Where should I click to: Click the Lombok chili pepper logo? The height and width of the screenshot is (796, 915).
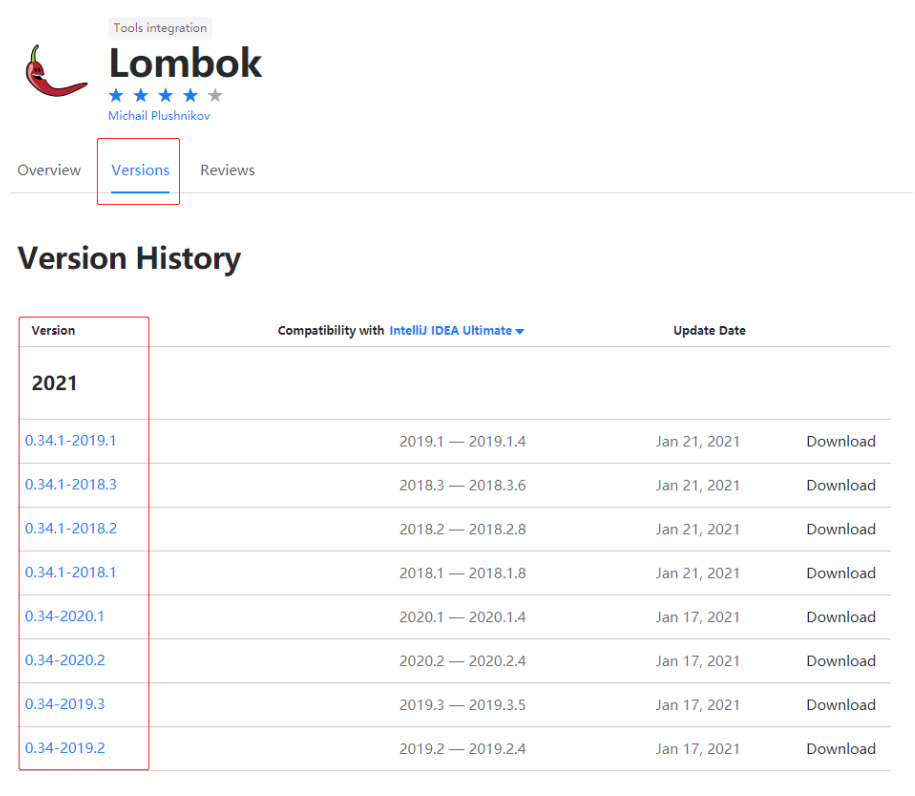[56, 71]
